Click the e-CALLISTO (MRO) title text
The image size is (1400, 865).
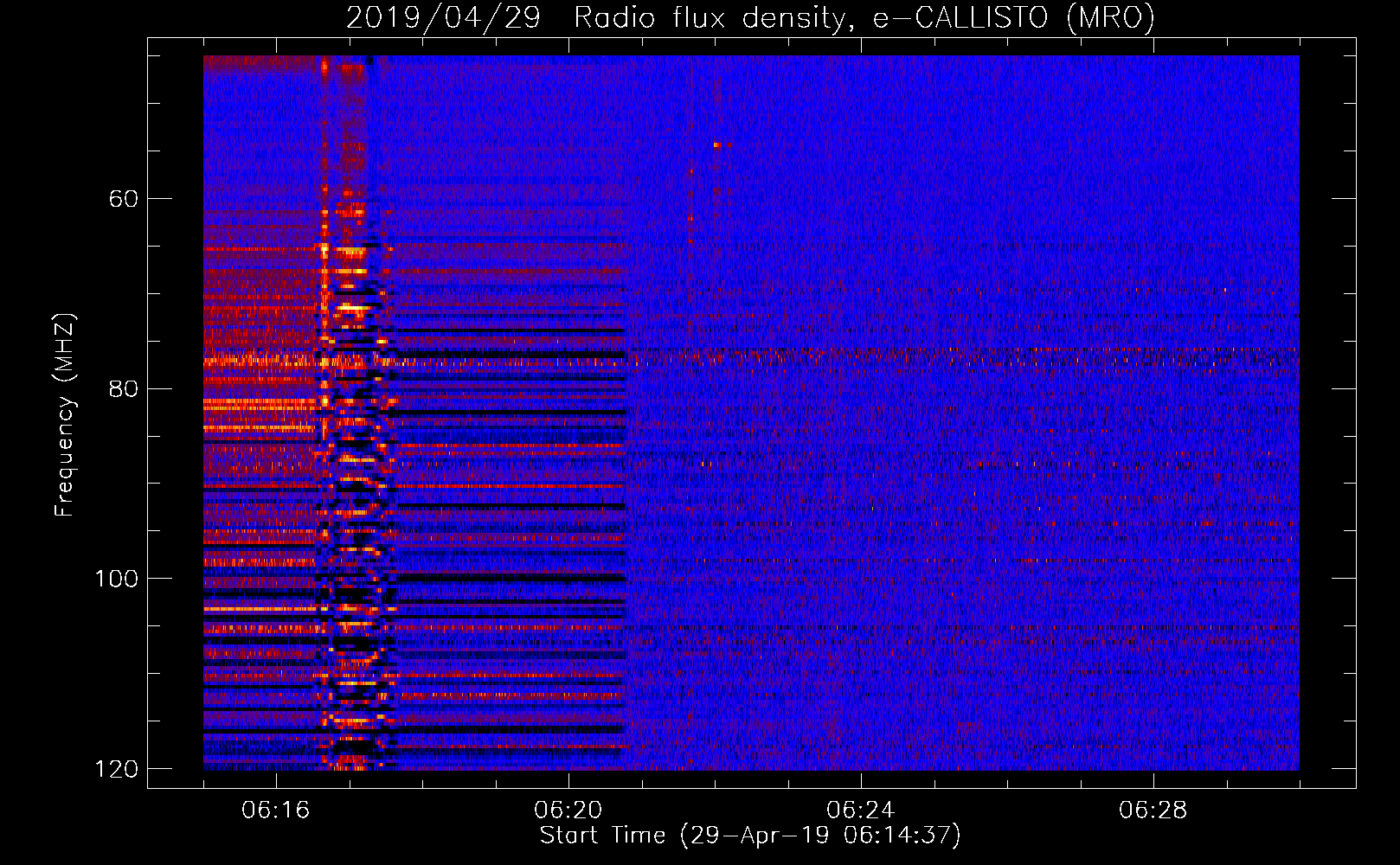coord(1013,18)
